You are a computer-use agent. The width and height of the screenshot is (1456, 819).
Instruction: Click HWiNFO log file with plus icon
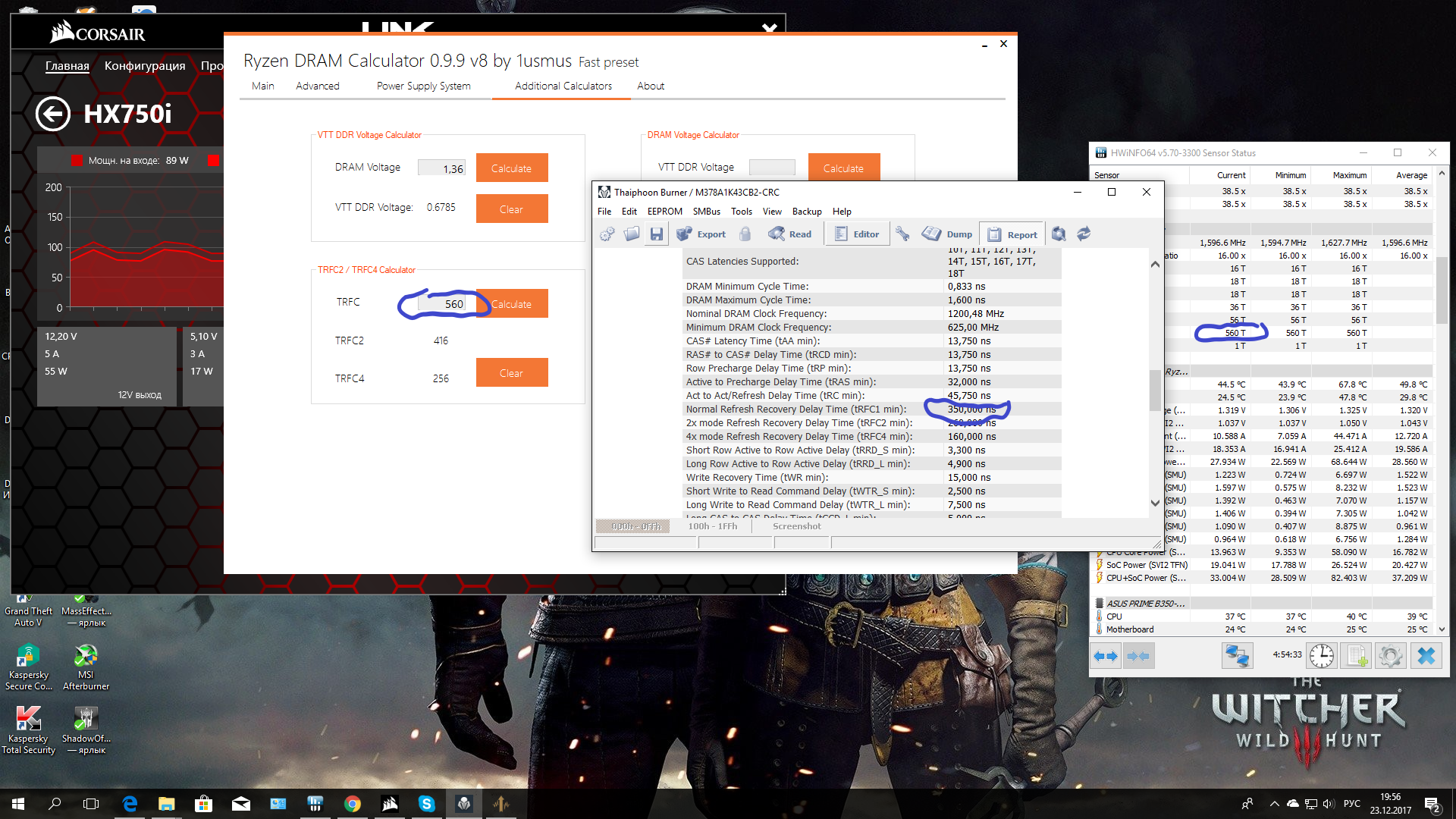[1357, 656]
